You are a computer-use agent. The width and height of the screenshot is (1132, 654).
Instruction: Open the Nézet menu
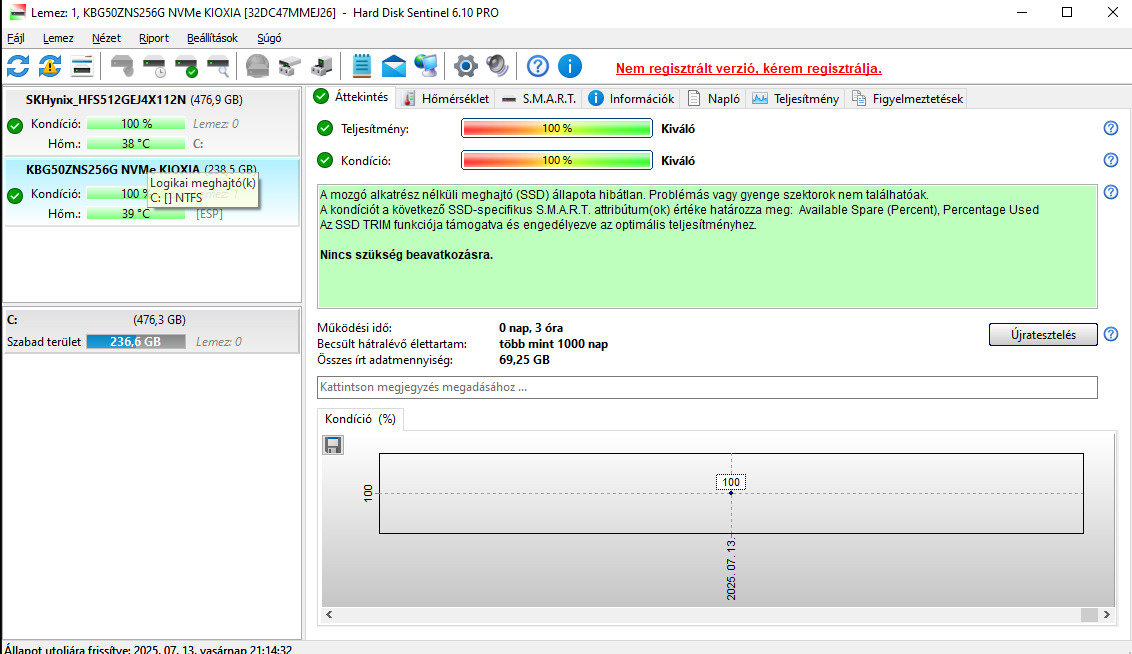[106, 38]
